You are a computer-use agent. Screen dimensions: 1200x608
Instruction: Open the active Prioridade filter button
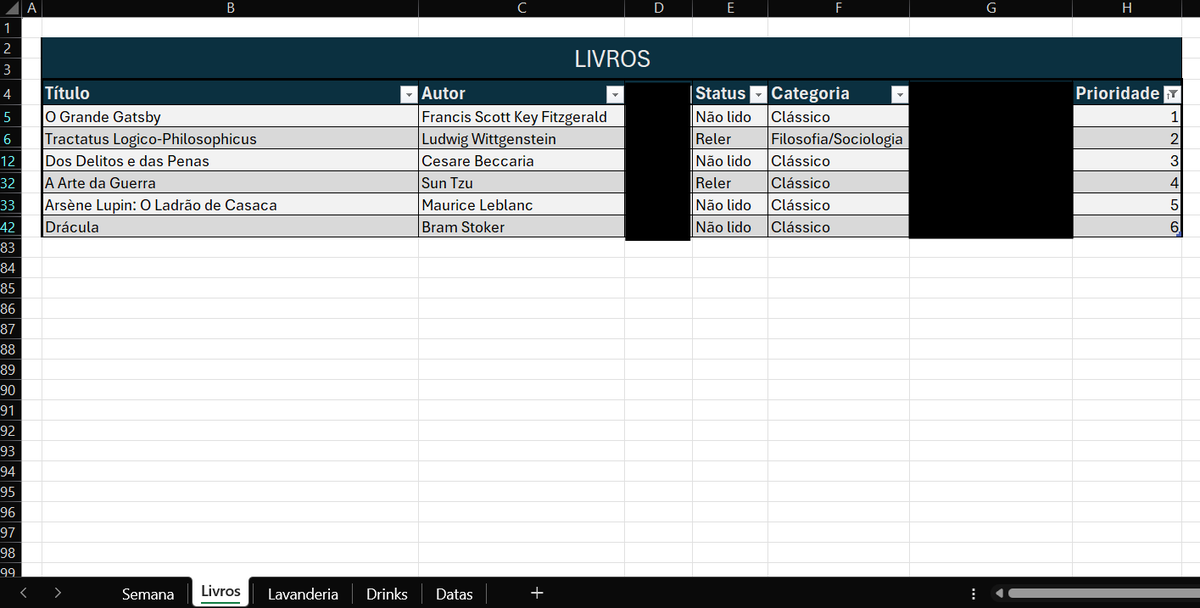pyautogui.click(x=1172, y=94)
